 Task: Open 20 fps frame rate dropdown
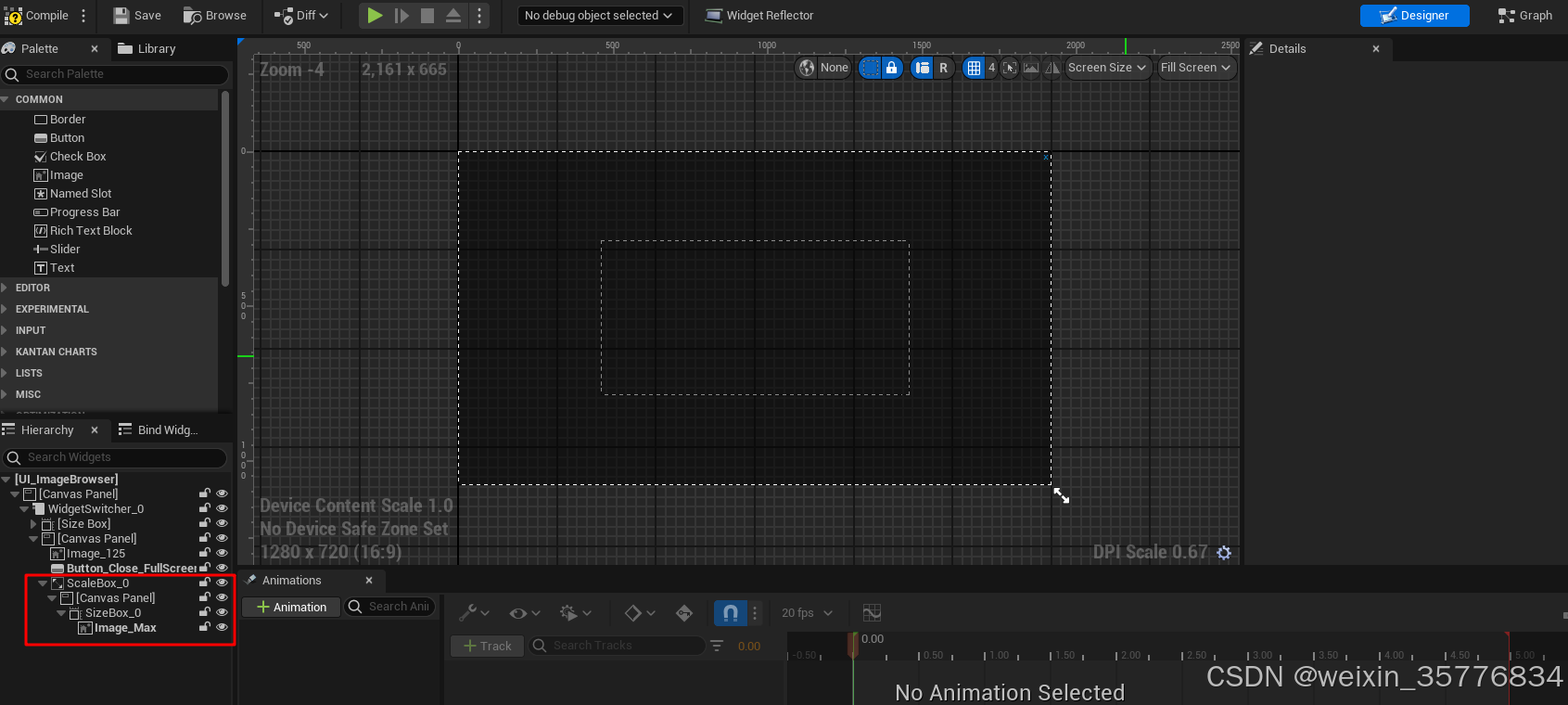(x=807, y=613)
